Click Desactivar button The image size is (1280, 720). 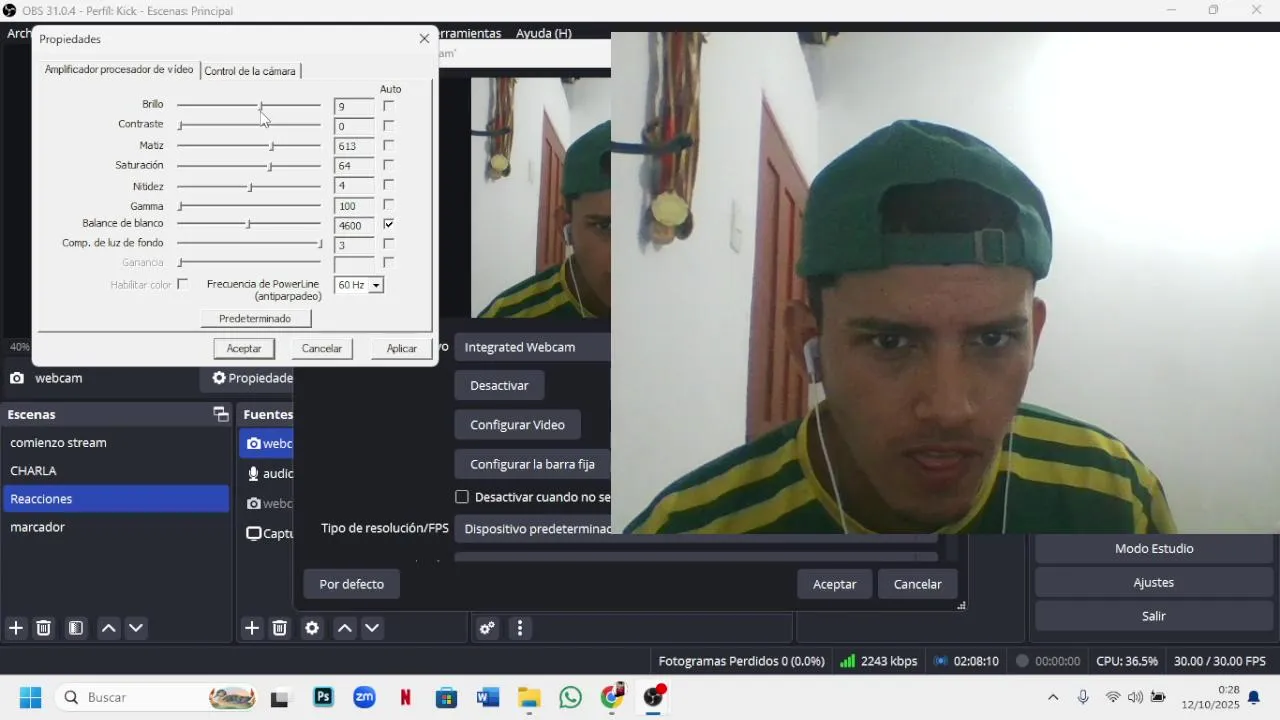click(x=499, y=385)
